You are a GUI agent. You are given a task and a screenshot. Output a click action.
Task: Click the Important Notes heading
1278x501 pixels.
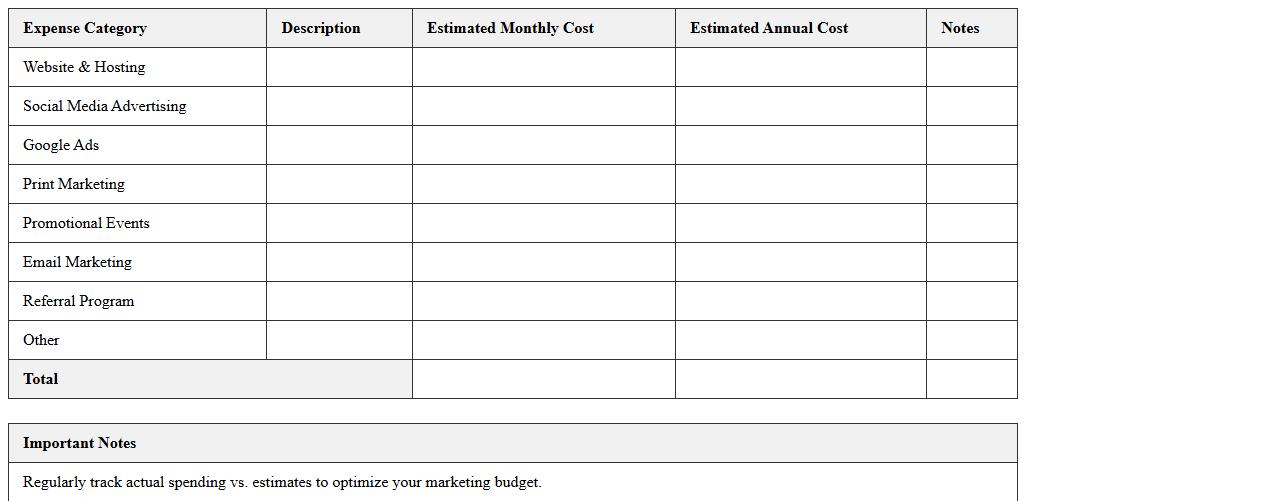pos(80,443)
